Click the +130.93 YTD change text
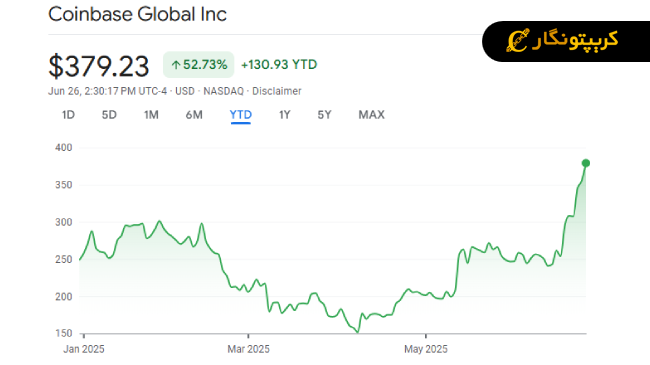This screenshot has width=650, height=365. click(279, 65)
